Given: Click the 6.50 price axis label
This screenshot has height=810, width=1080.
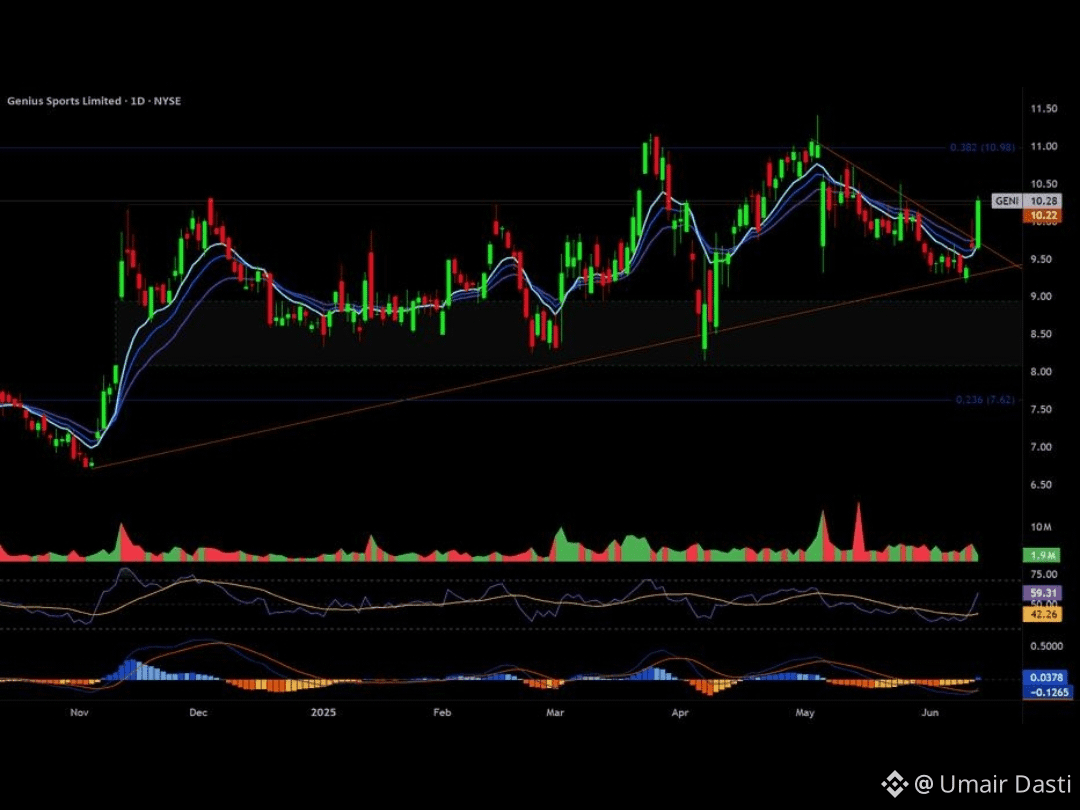Looking at the screenshot, I should pyautogui.click(x=1041, y=485).
